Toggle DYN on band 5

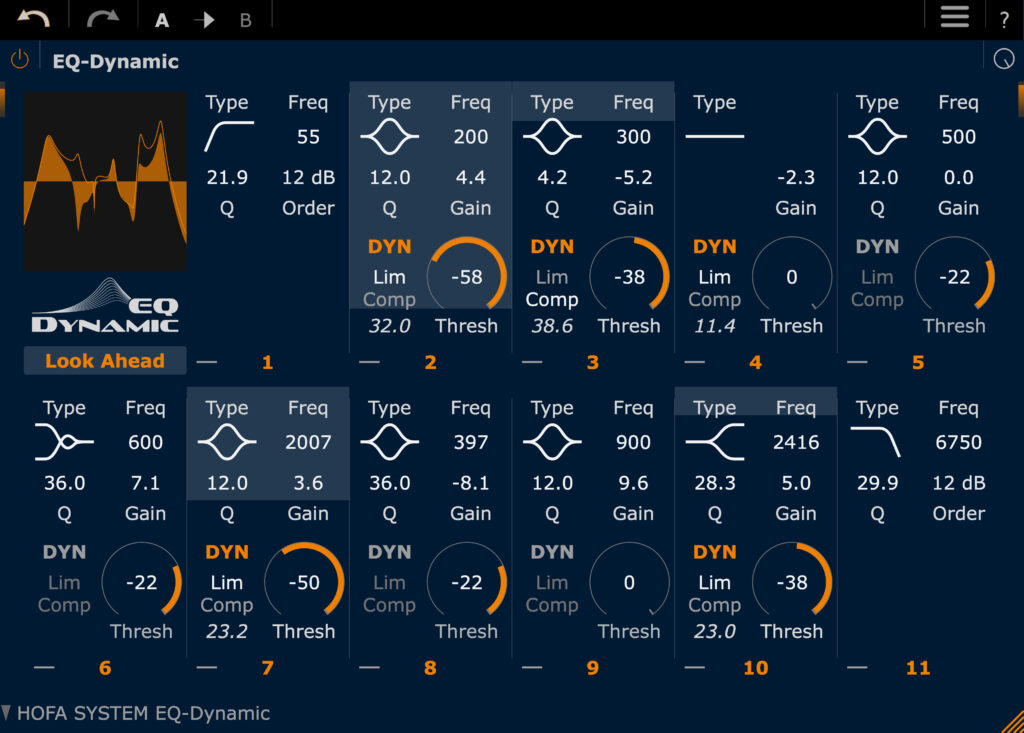click(x=877, y=246)
